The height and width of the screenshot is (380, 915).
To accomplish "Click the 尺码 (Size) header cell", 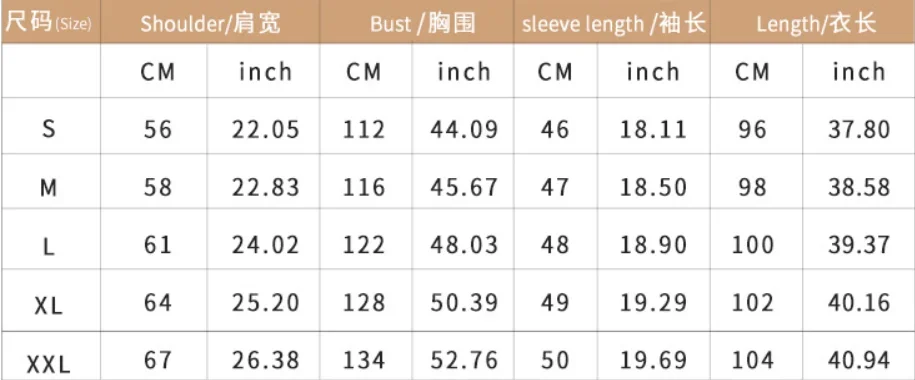I will [x=50, y=22].
